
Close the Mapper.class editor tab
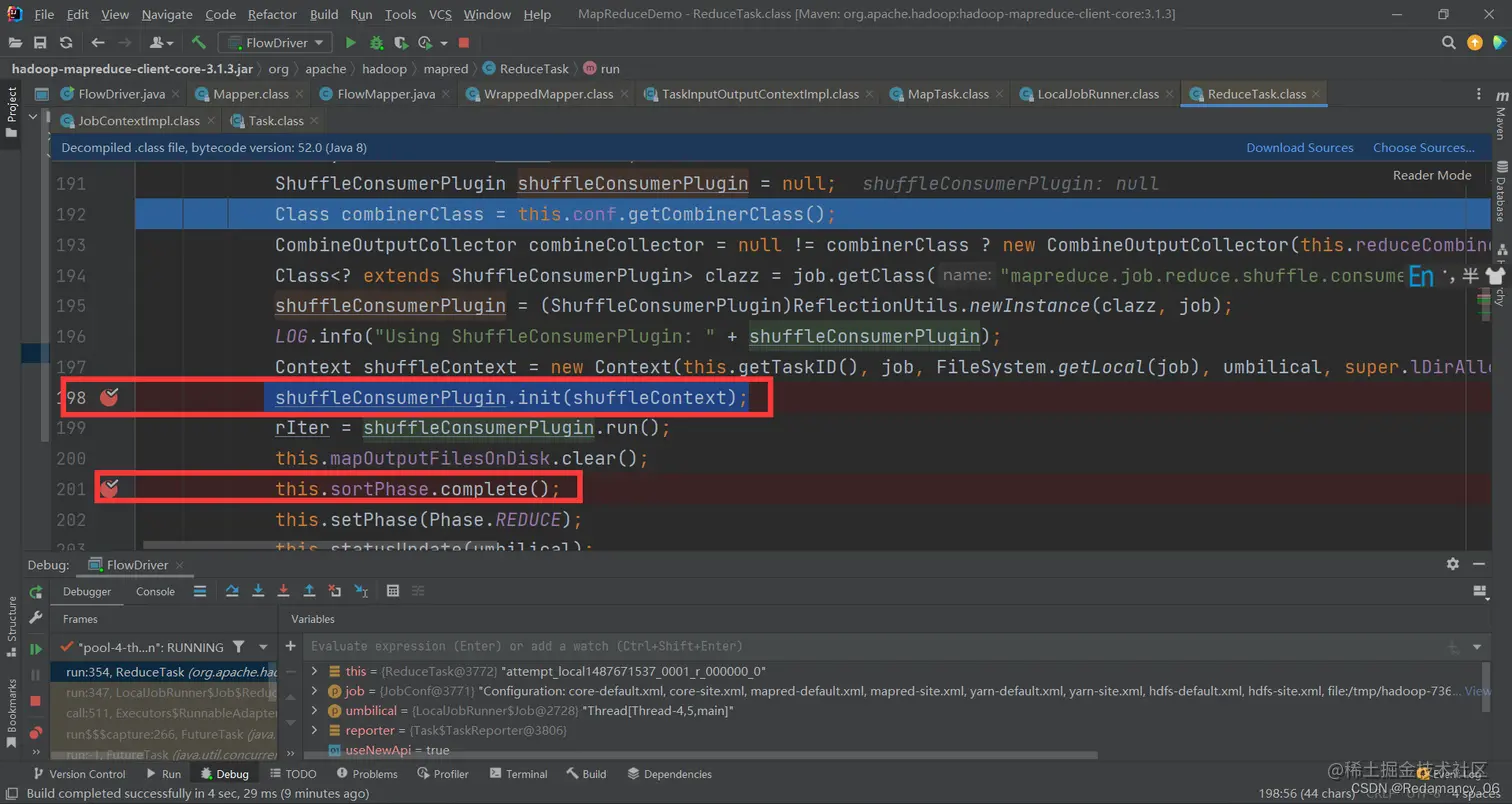pyautogui.click(x=299, y=94)
